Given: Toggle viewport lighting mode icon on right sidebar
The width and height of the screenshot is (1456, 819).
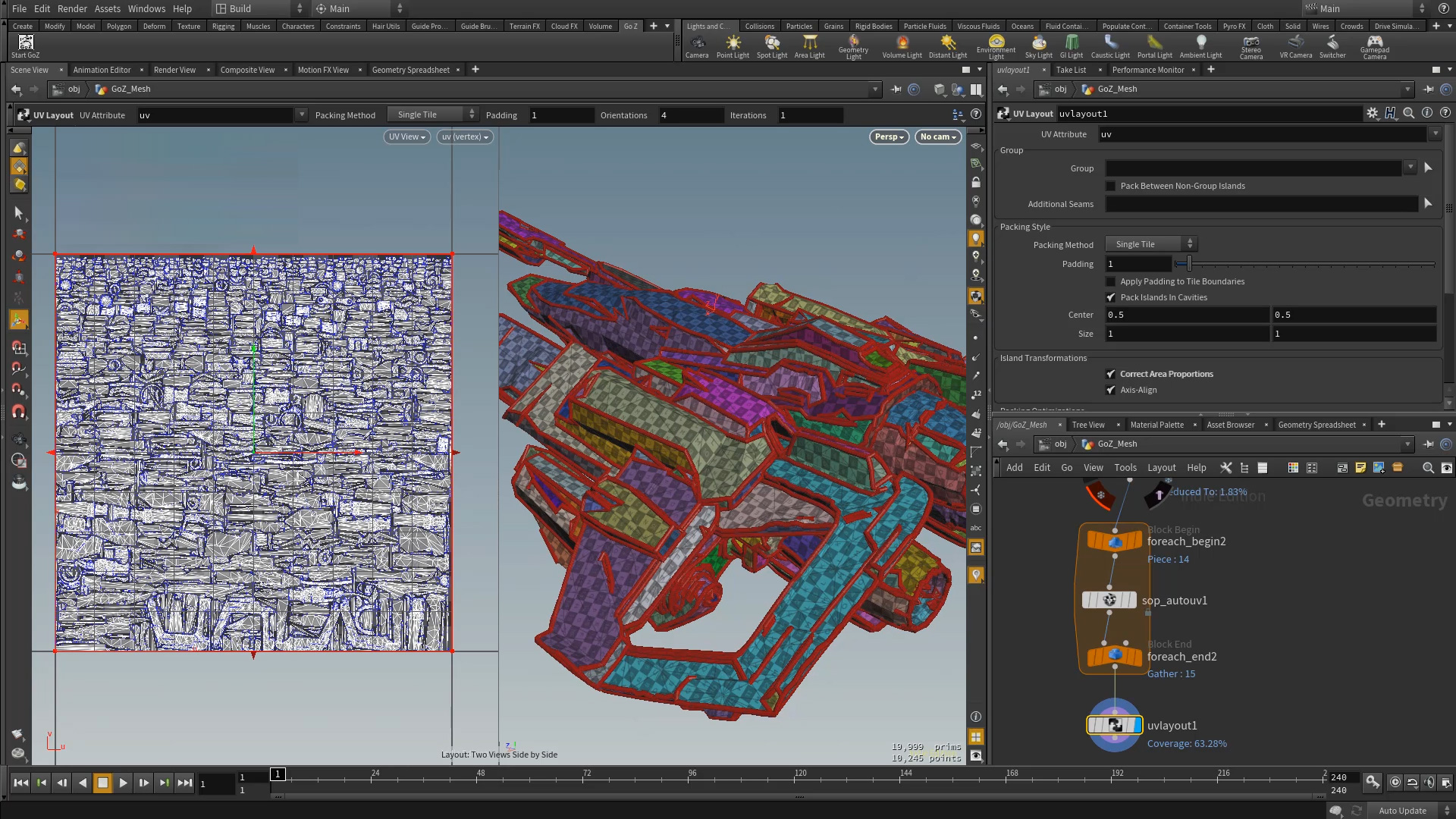Looking at the screenshot, I should pos(976,238).
